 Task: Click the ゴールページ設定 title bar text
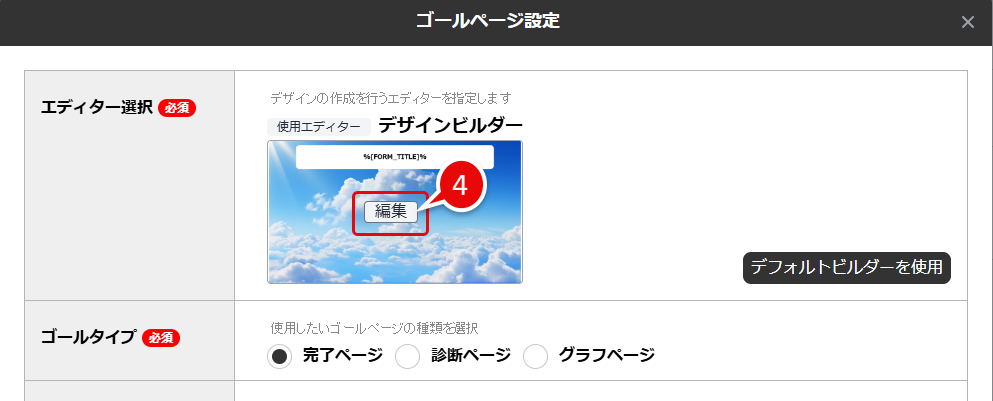(x=488, y=21)
